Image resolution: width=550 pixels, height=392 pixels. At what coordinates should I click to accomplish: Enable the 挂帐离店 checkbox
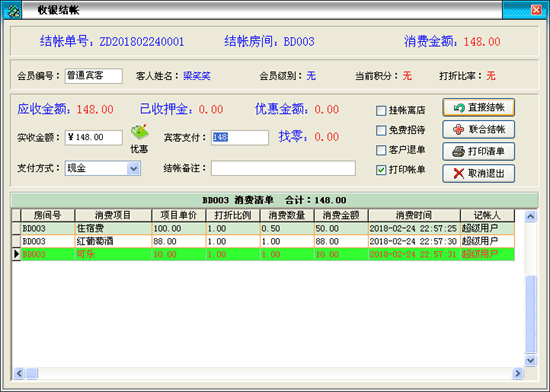point(381,111)
